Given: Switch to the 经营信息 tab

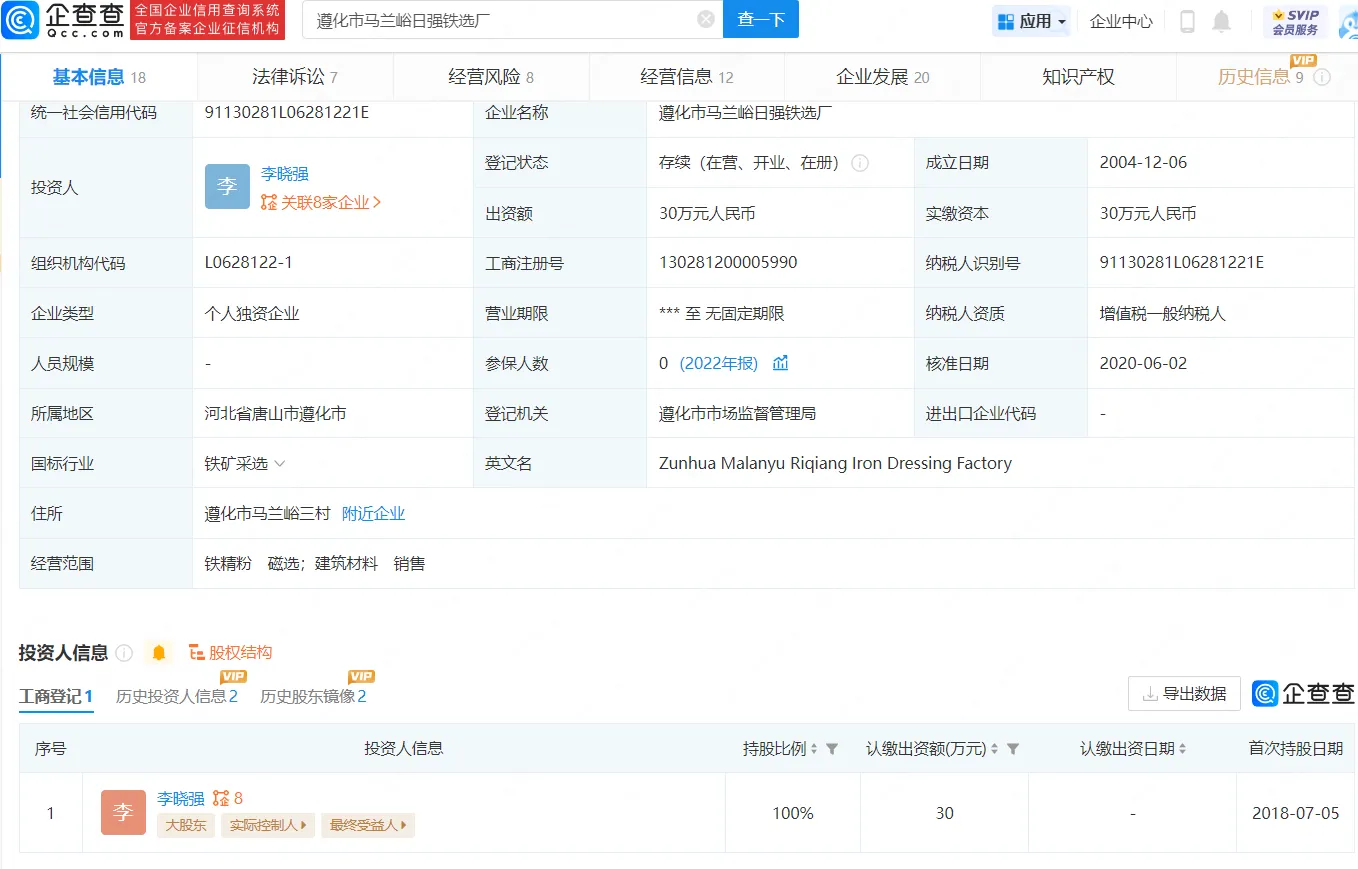Looking at the screenshot, I should coord(687,77).
